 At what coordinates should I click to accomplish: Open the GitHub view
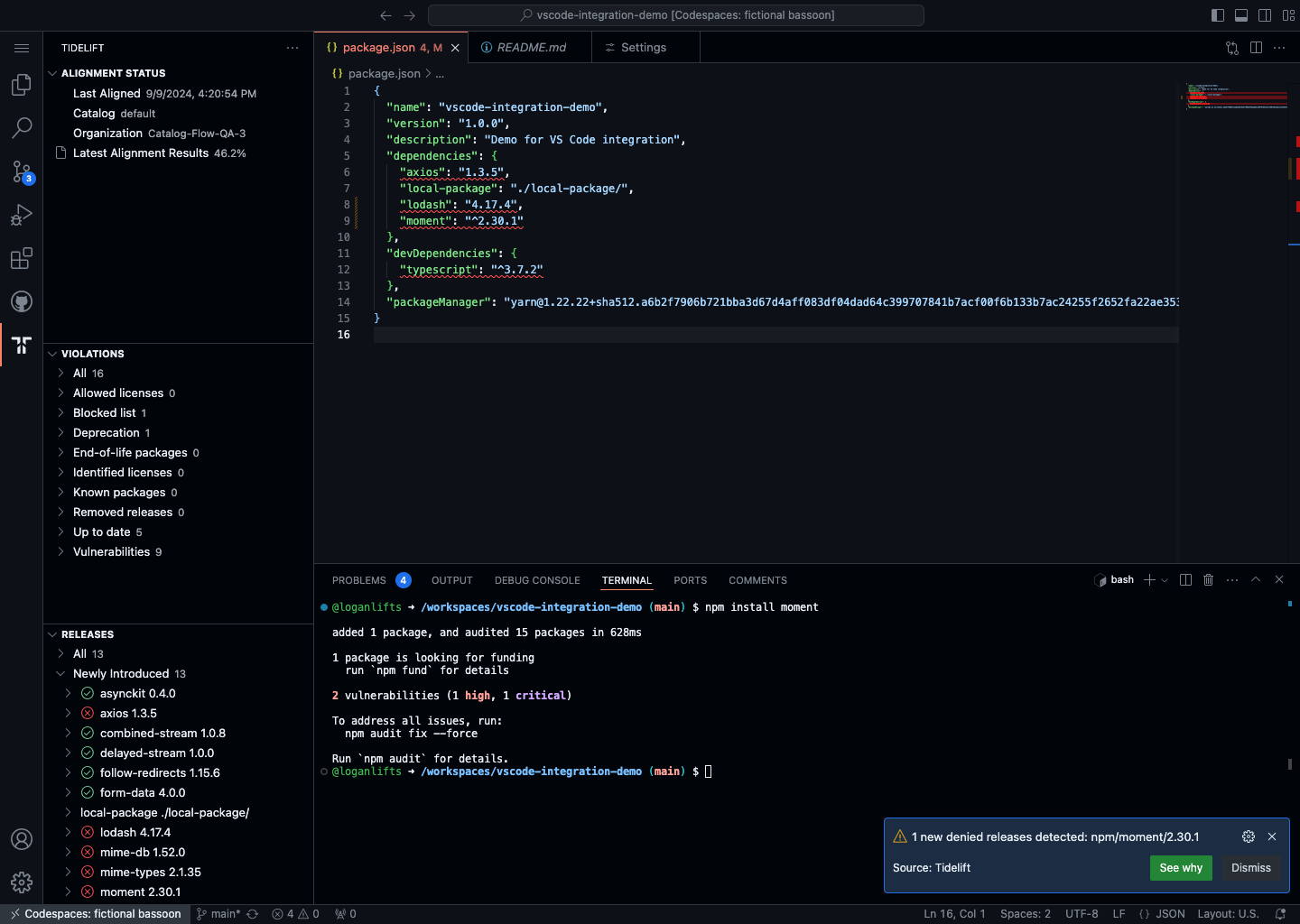pyautogui.click(x=22, y=301)
